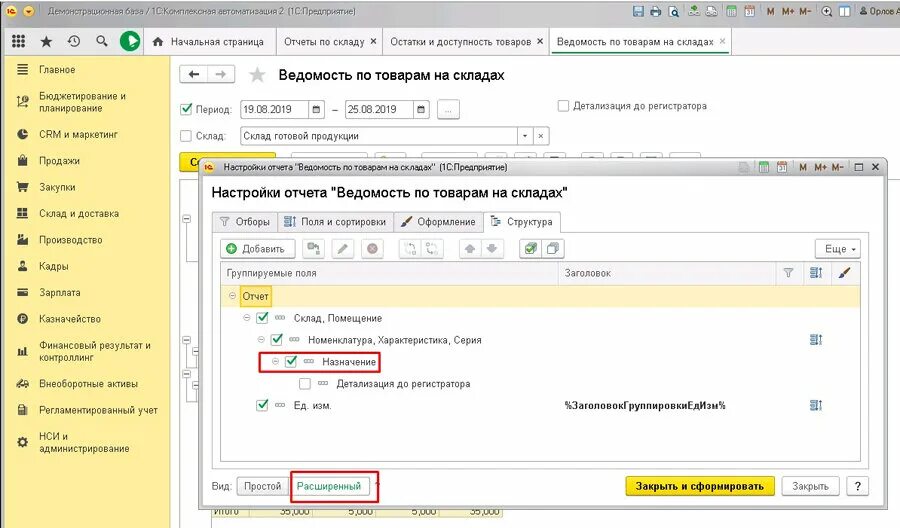The image size is (900, 528).
Task: Toggle the Склад filter checkbox
Action: click(x=186, y=136)
